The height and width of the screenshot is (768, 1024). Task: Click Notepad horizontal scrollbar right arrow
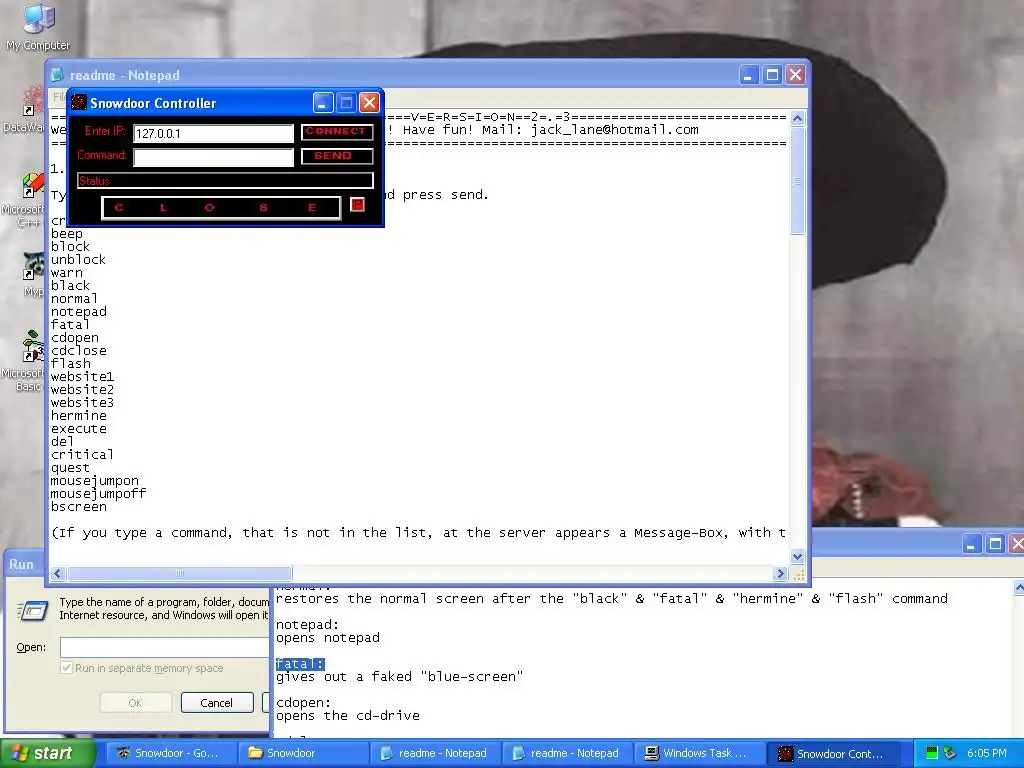coord(780,573)
